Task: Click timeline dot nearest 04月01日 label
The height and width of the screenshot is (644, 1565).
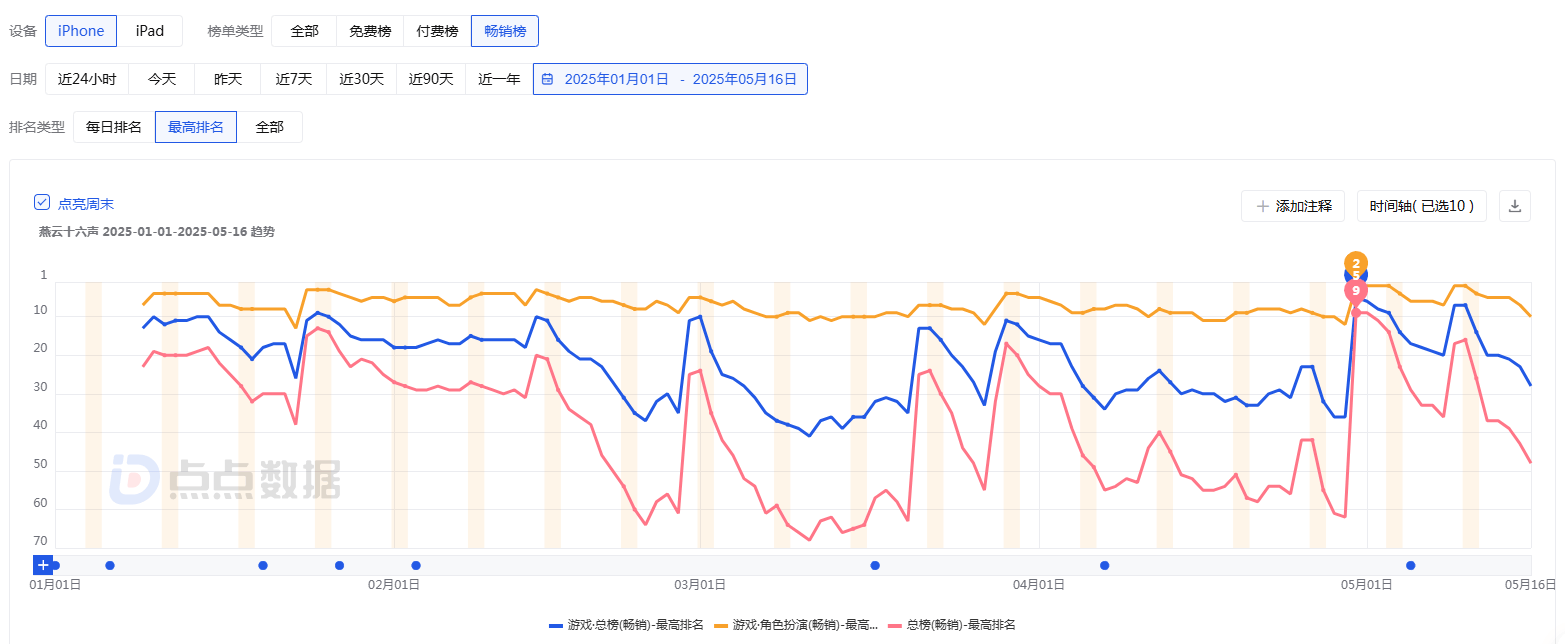Action: coord(1105,565)
